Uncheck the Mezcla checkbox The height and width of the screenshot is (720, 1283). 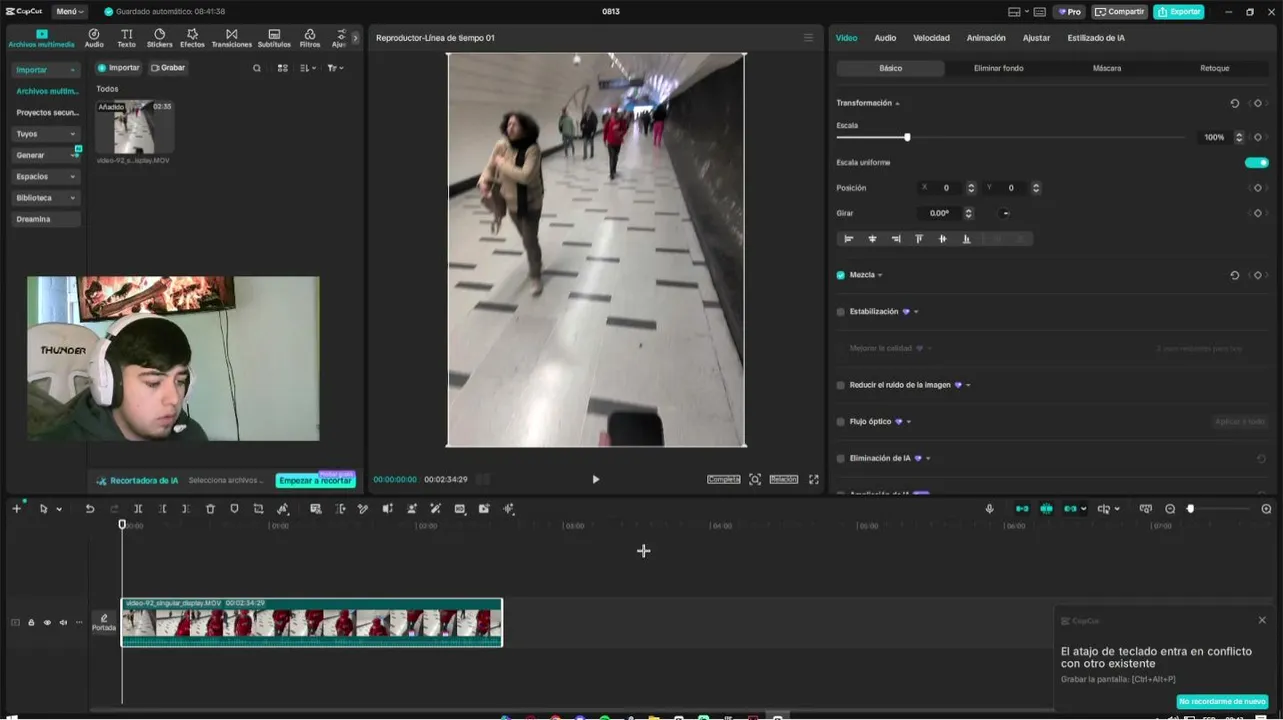[x=840, y=275]
